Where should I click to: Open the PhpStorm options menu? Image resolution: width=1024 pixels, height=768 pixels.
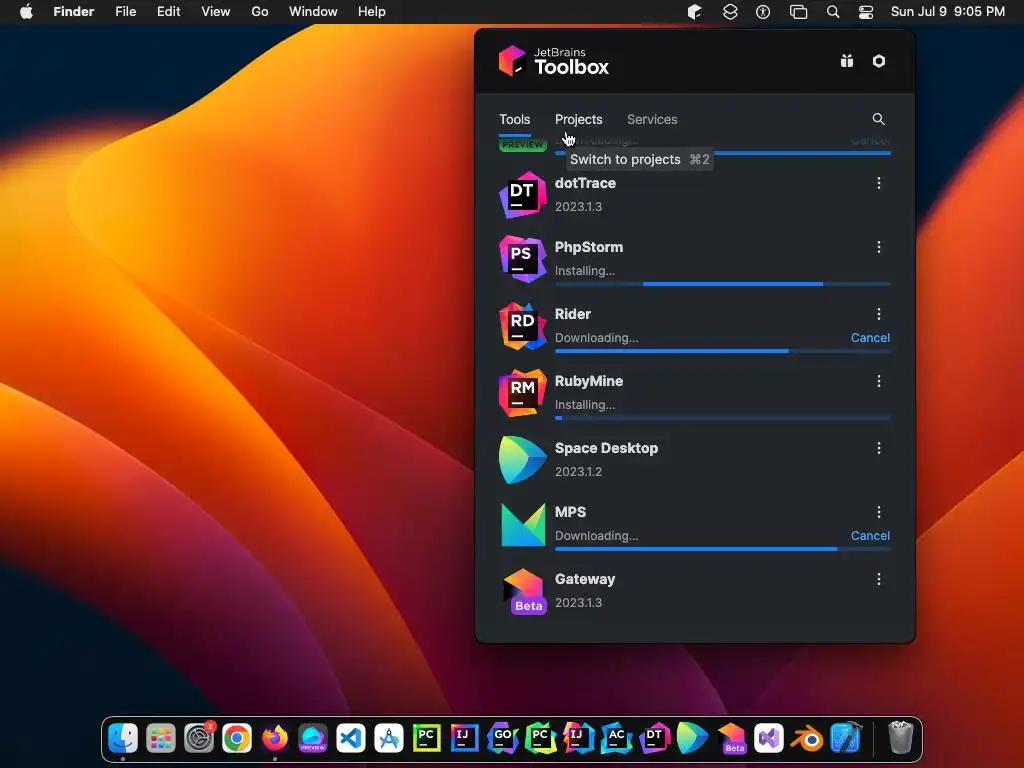click(x=879, y=247)
